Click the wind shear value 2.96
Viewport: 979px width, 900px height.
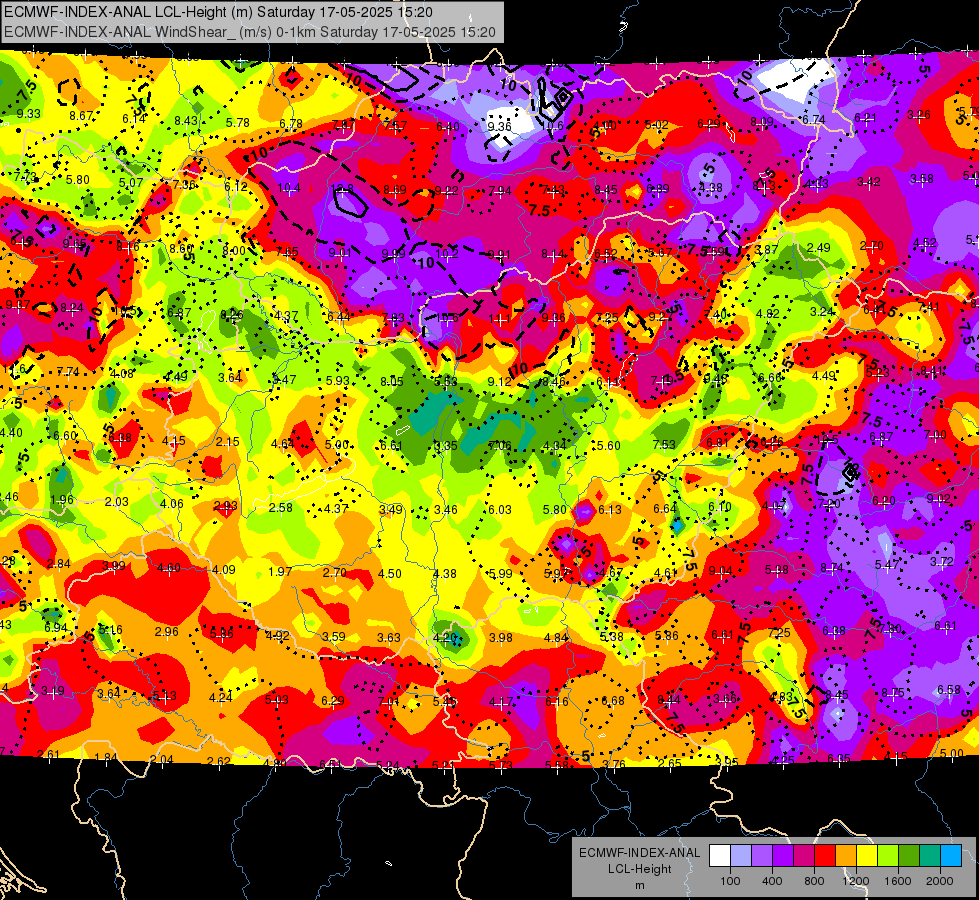tap(167, 631)
